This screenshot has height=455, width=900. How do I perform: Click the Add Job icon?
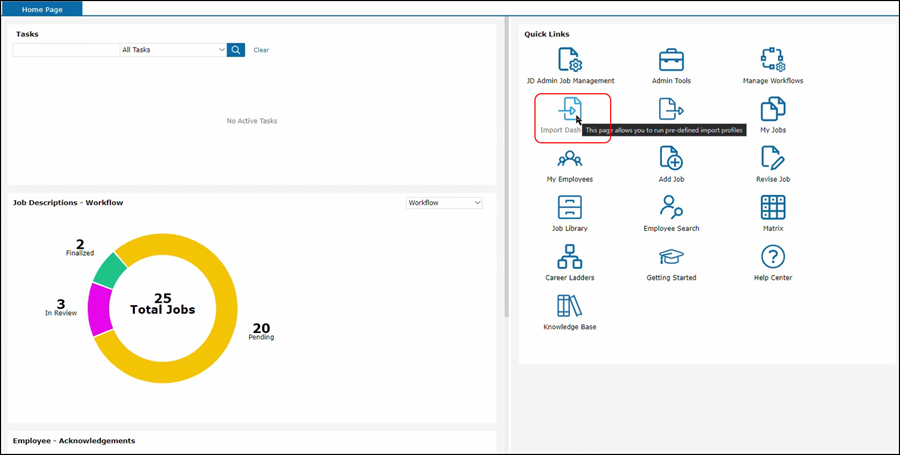click(x=670, y=158)
